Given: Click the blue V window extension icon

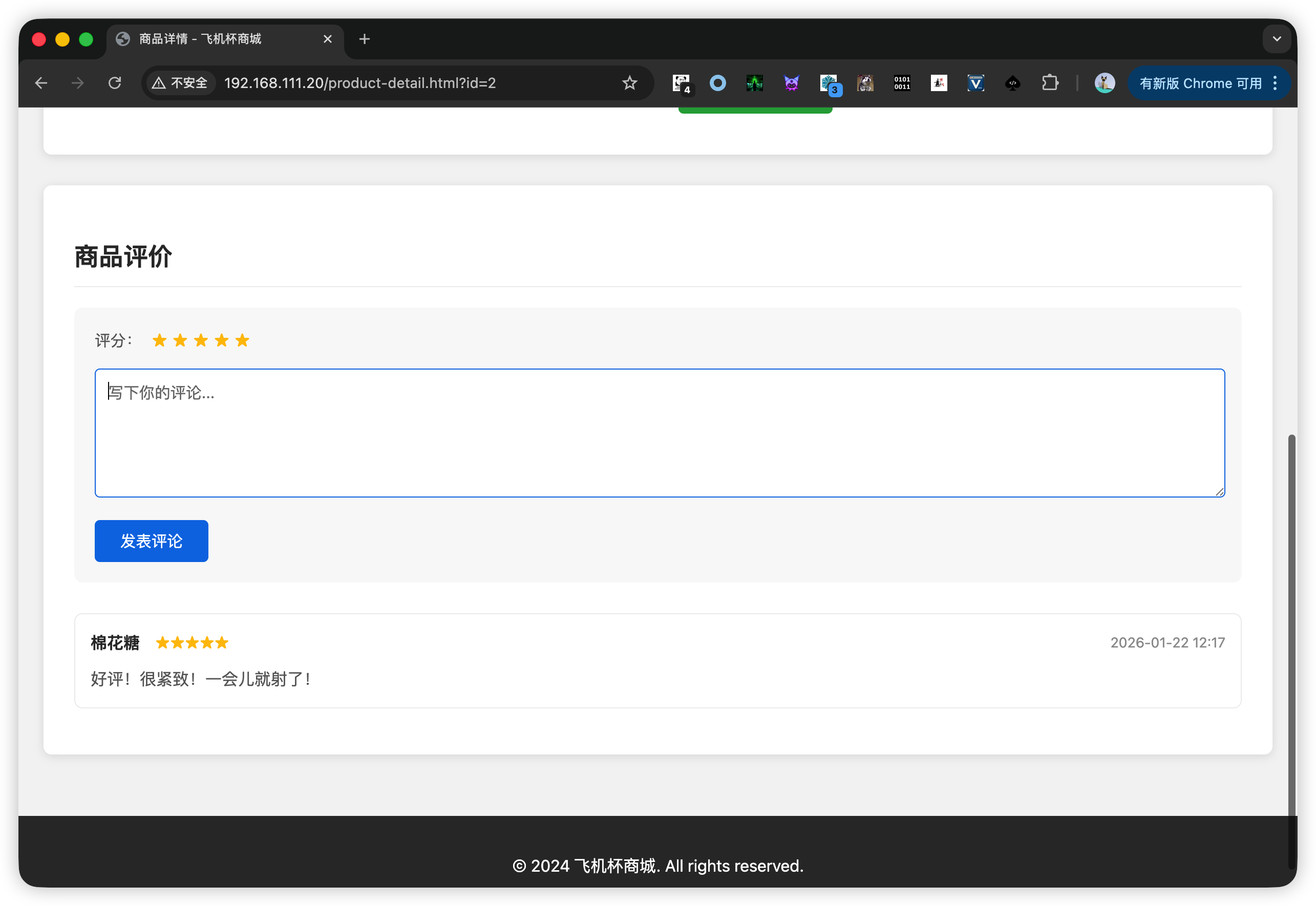Looking at the screenshot, I should 975,83.
